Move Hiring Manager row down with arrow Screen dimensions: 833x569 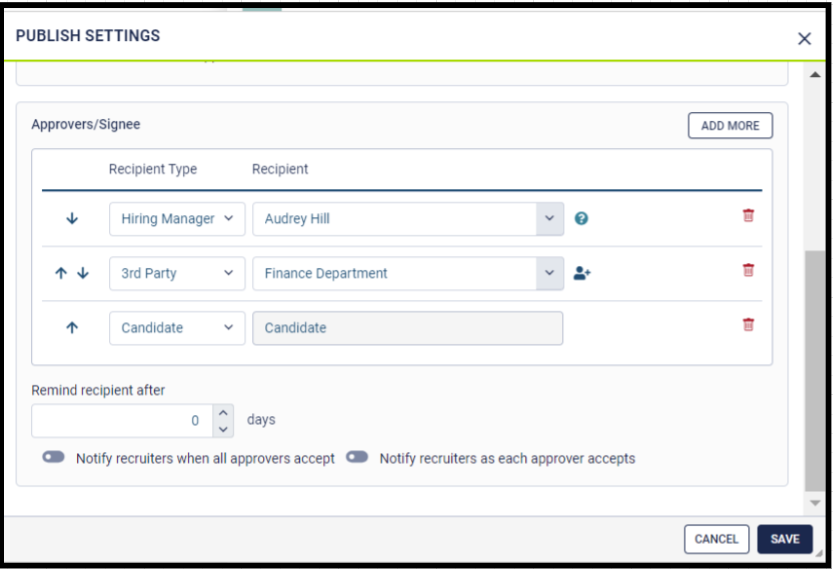pyautogui.click(x=72, y=219)
